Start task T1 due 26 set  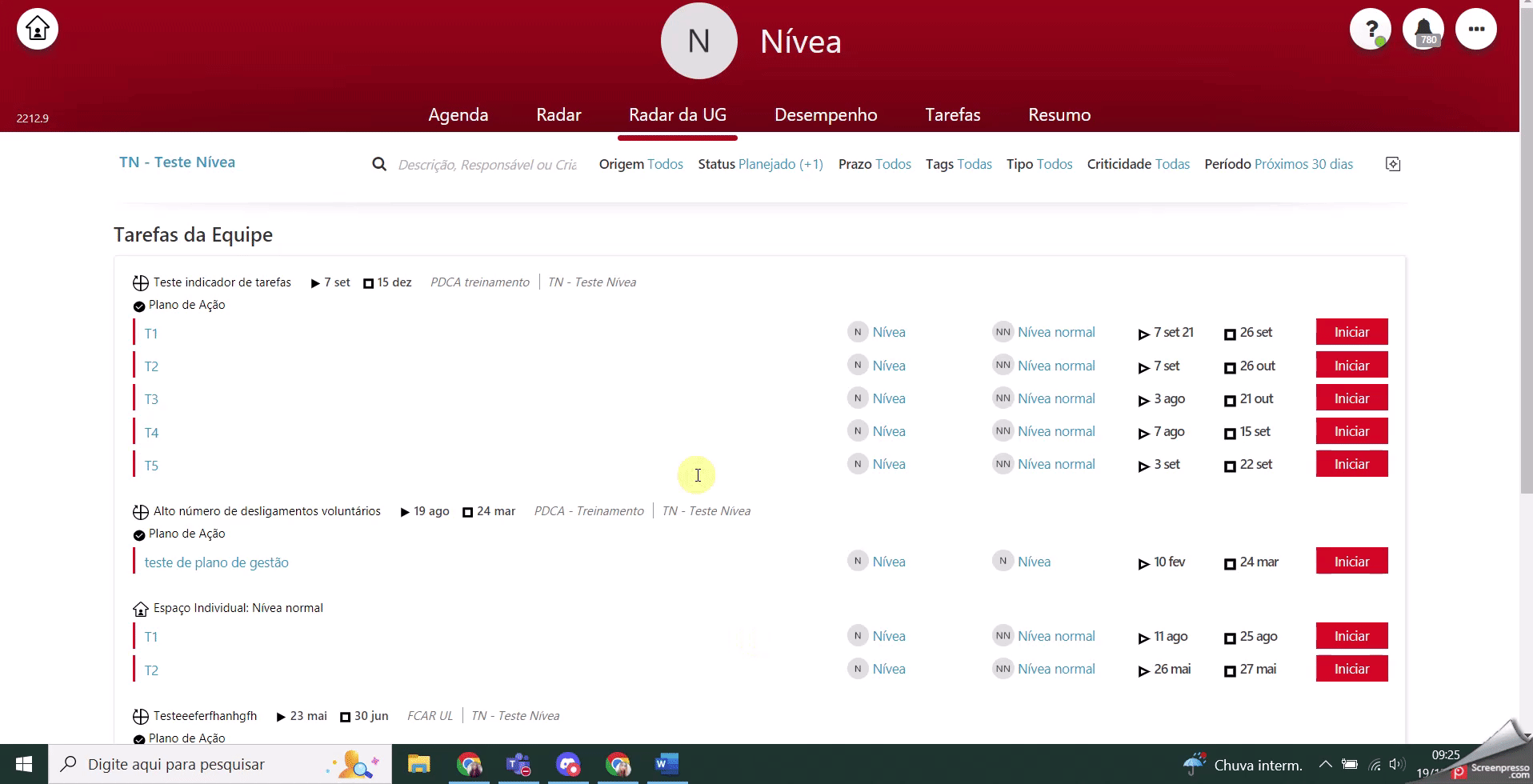coord(1351,332)
